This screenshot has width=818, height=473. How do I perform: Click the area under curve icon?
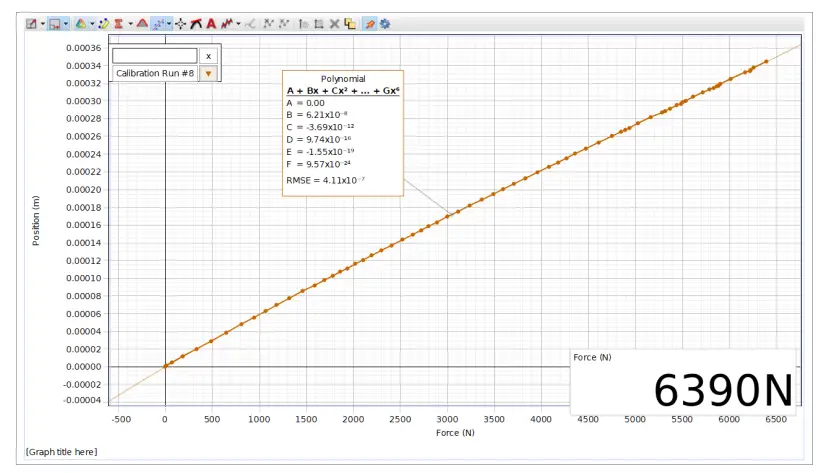click(142, 23)
